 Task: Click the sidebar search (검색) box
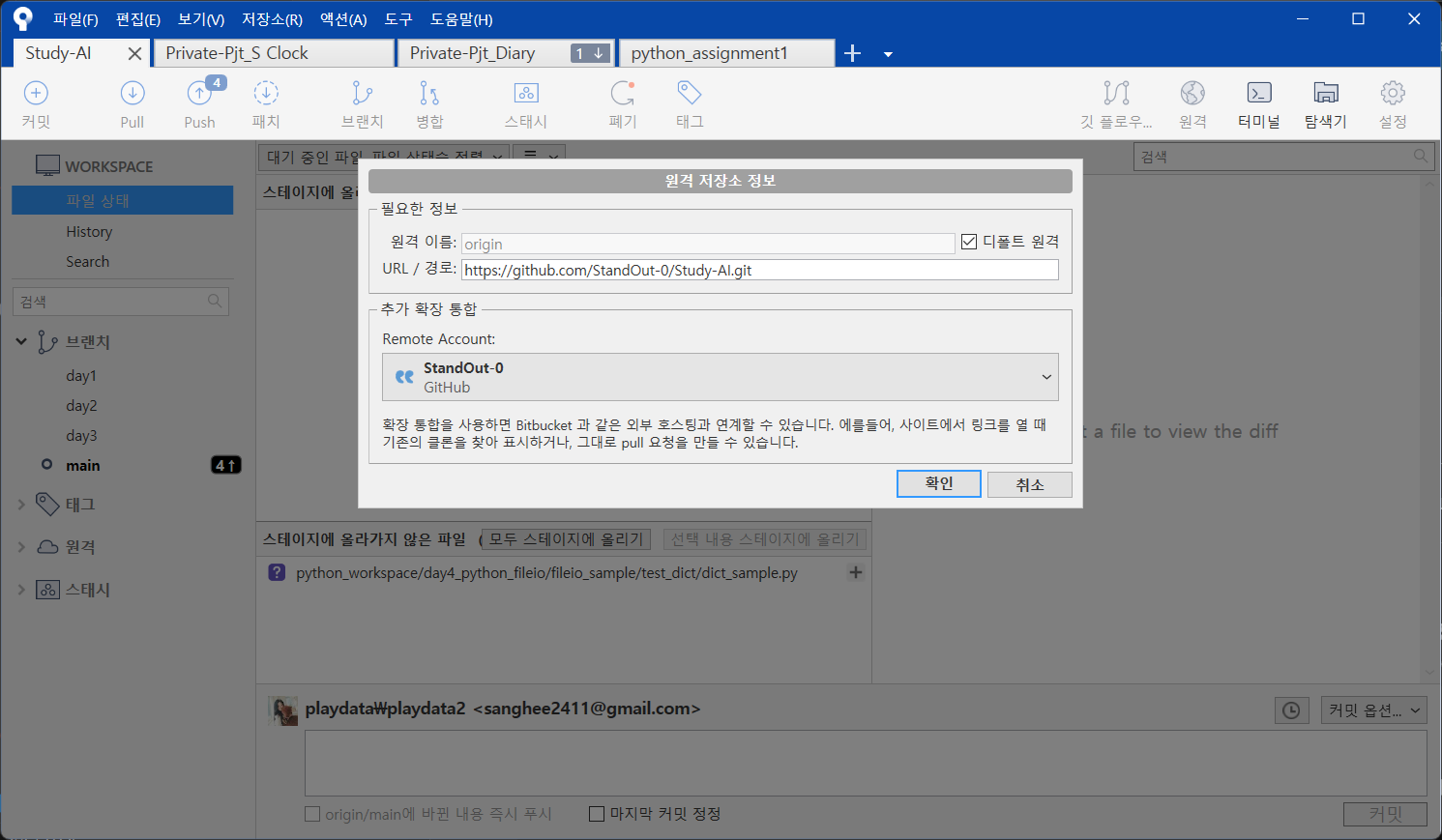click(x=121, y=302)
